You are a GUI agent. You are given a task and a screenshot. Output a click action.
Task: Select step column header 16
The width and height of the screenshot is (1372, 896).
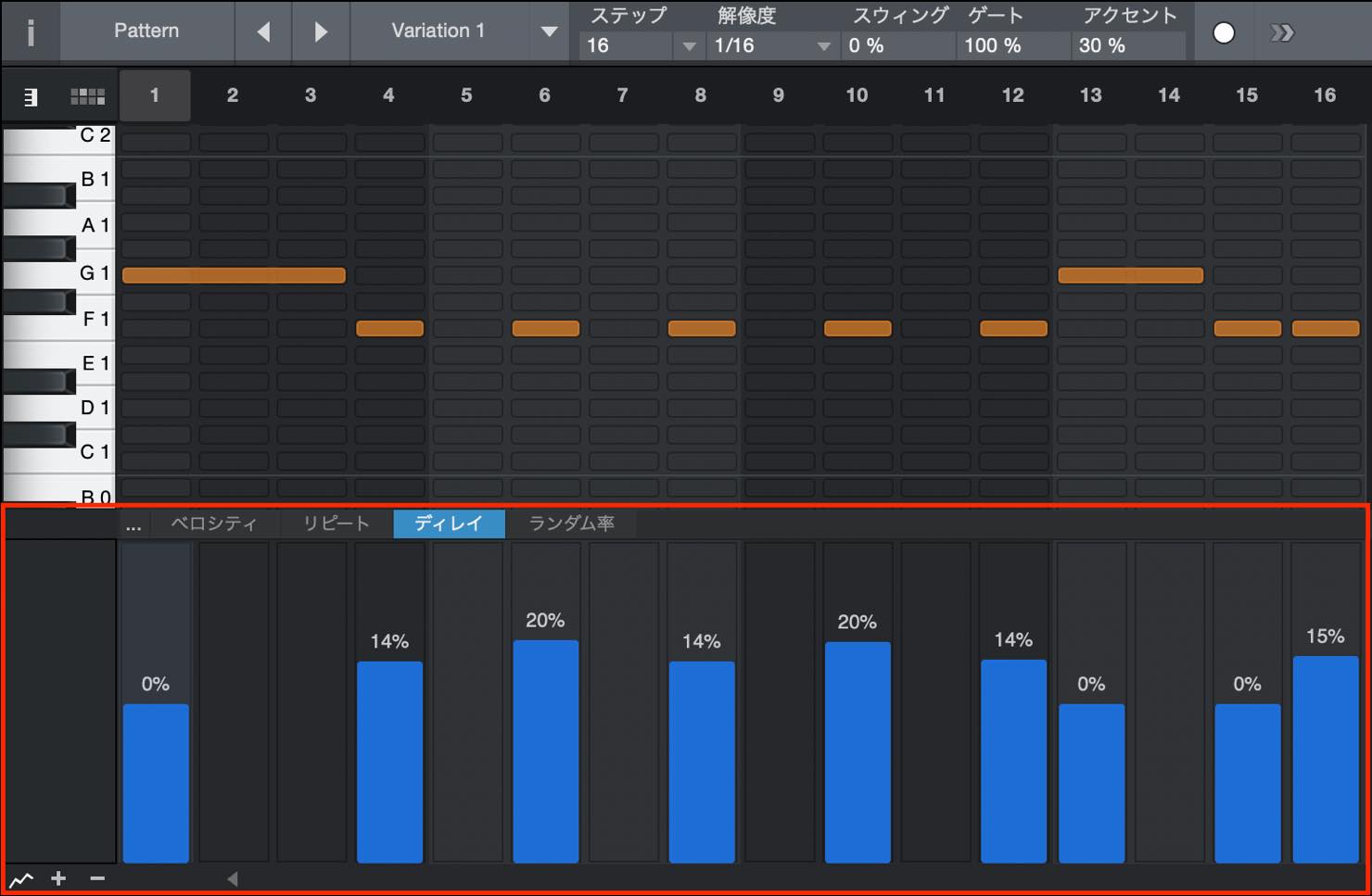click(1325, 95)
